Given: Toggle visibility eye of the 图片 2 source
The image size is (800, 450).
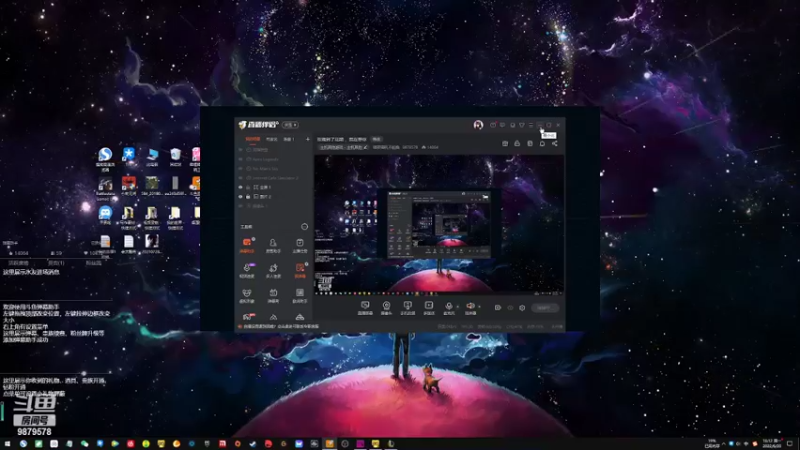Looking at the screenshot, I should point(241,196).
